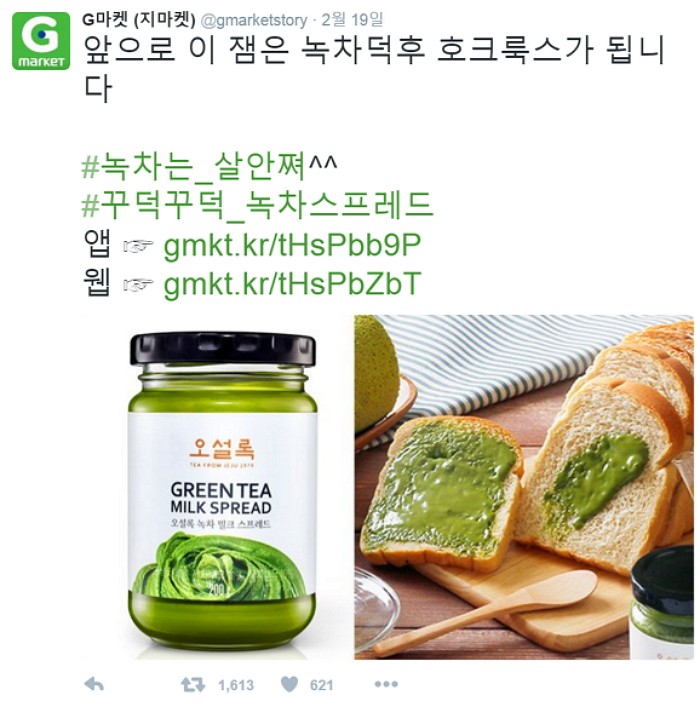The width and height of the screenshot is (700, 707).
Task: Like the tweet with the heart icon
Action: pyautogui.click(x=290, y=685)
